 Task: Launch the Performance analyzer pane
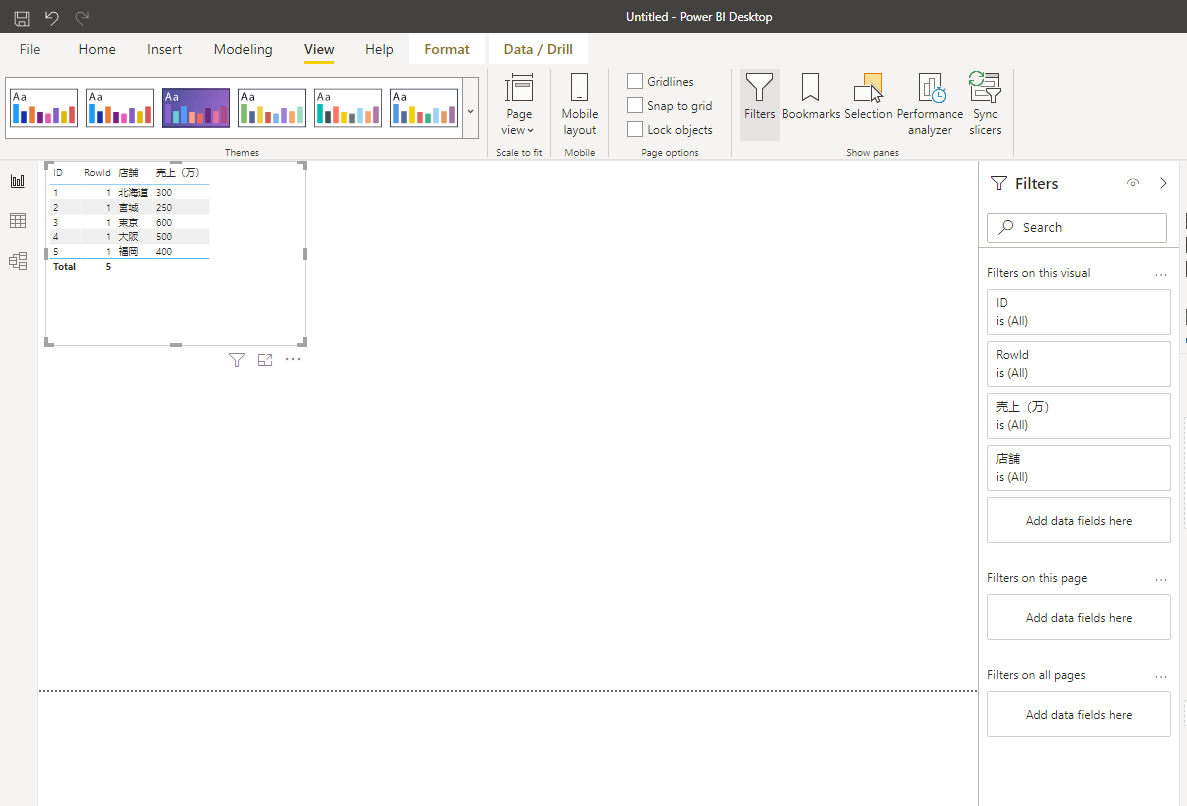[930, 104]
